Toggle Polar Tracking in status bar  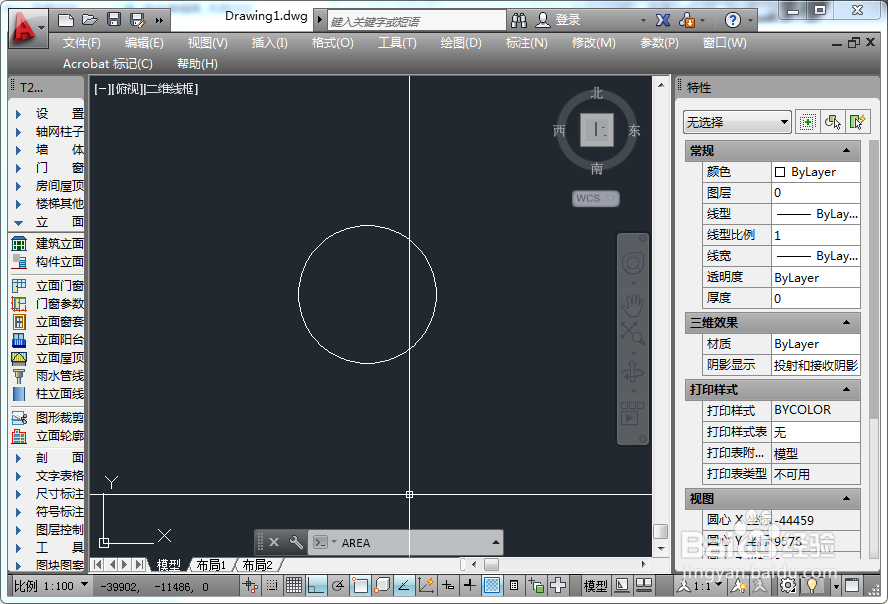tap(338, 585)
